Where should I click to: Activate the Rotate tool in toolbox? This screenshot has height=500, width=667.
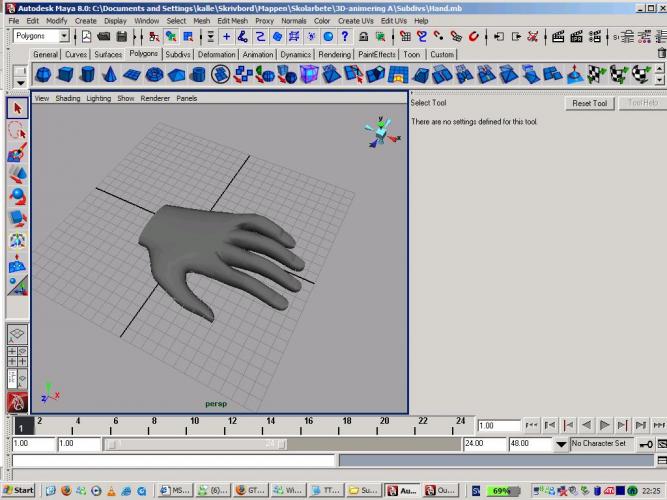(x=17, y=197)
